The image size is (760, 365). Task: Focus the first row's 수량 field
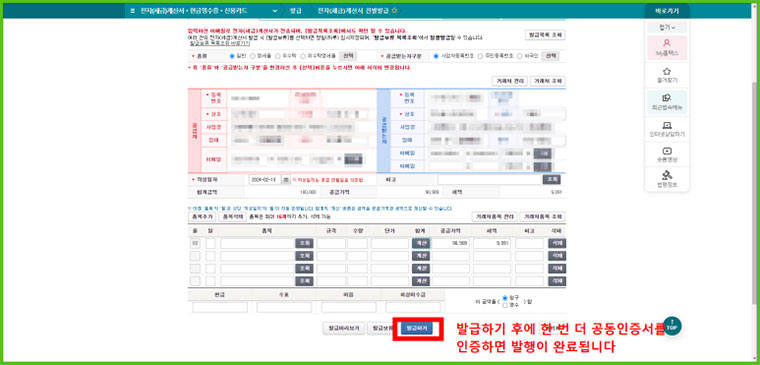[x=358, y=243]
